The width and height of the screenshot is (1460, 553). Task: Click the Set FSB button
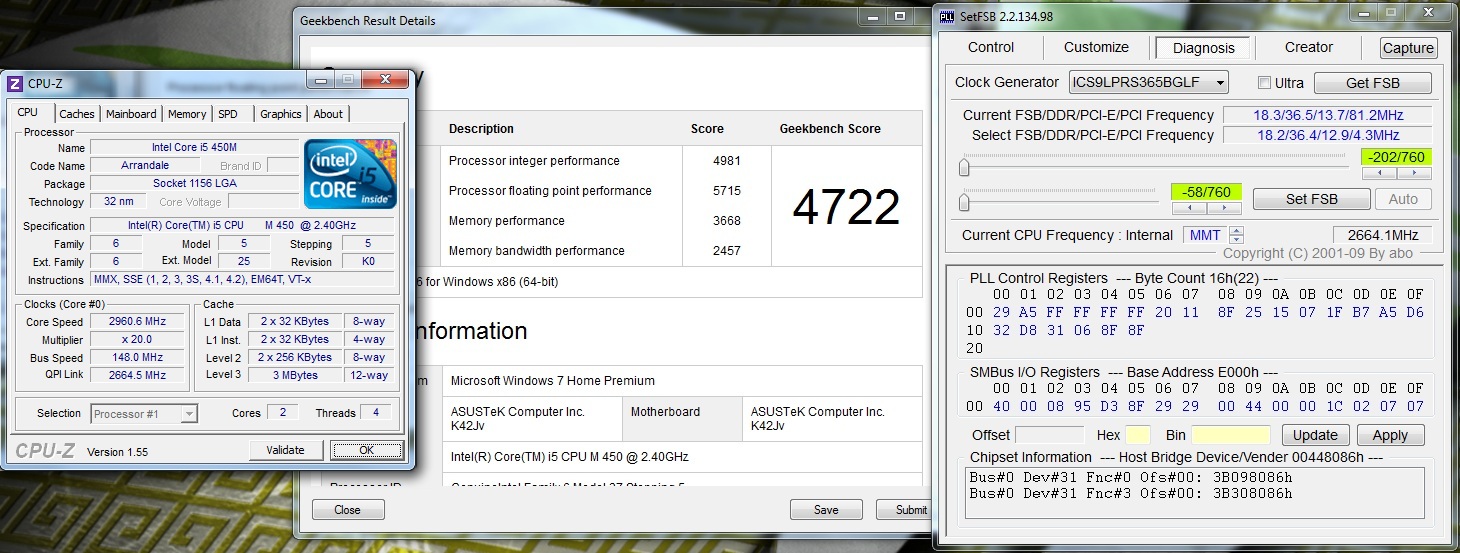(x=1311, y=199)
